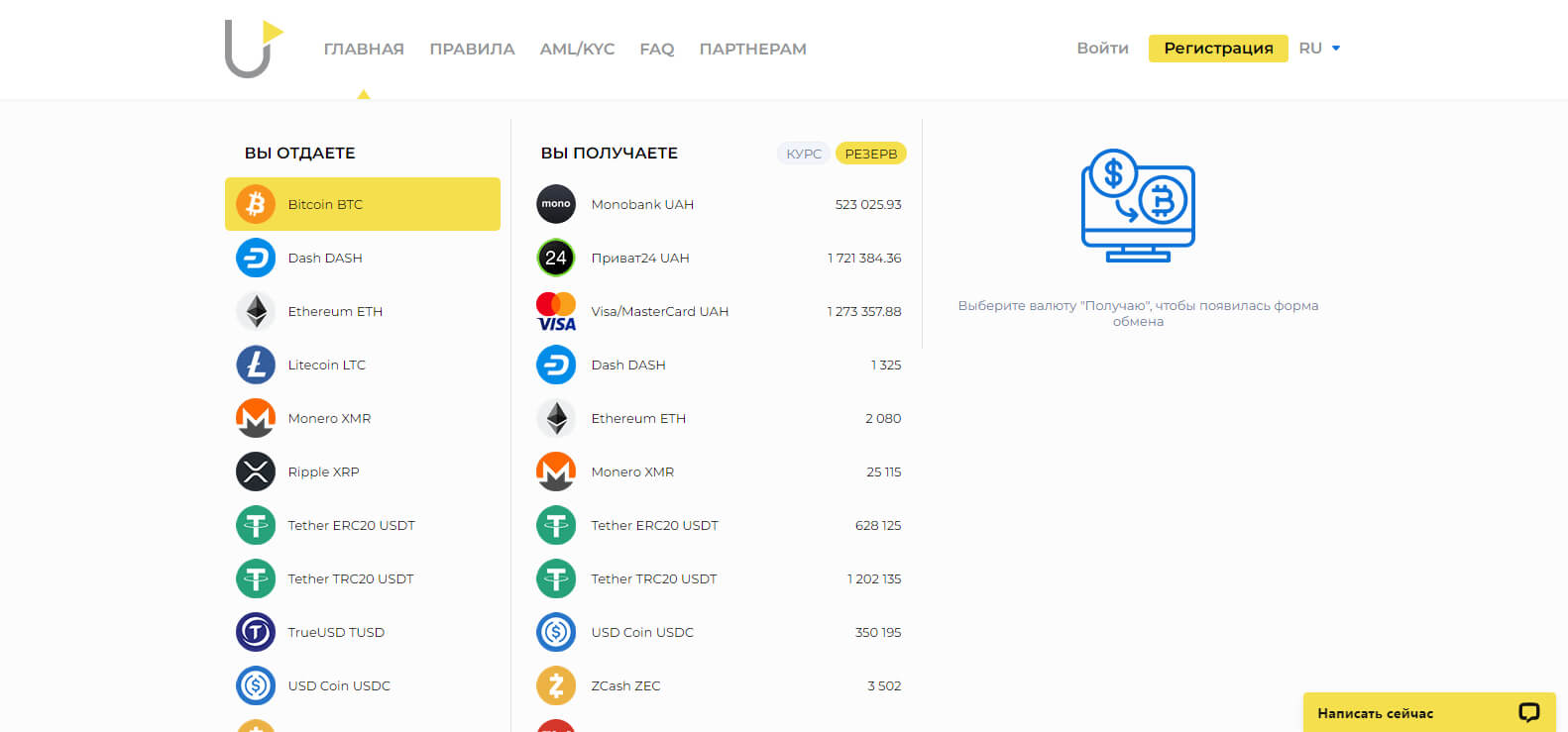The width and height of the screenshot is (1568, 732).
Task: Click the 628 125 Tether ERC20 reserve
Action: point(878,525)
